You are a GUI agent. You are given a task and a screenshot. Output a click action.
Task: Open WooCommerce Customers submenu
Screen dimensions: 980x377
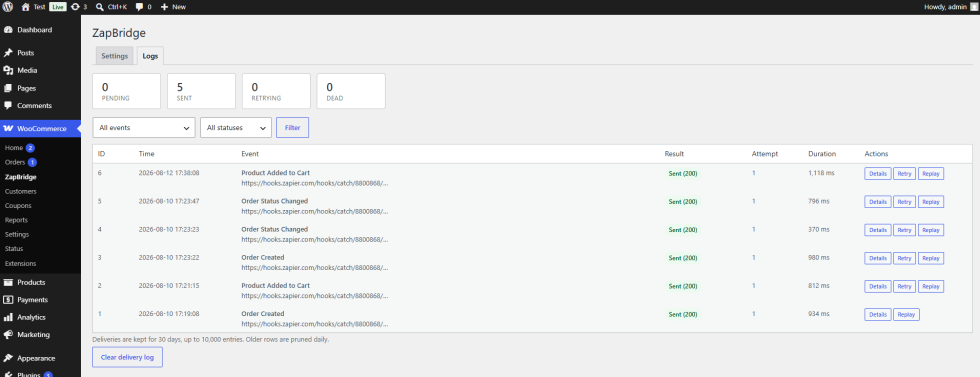coord(21,191)
